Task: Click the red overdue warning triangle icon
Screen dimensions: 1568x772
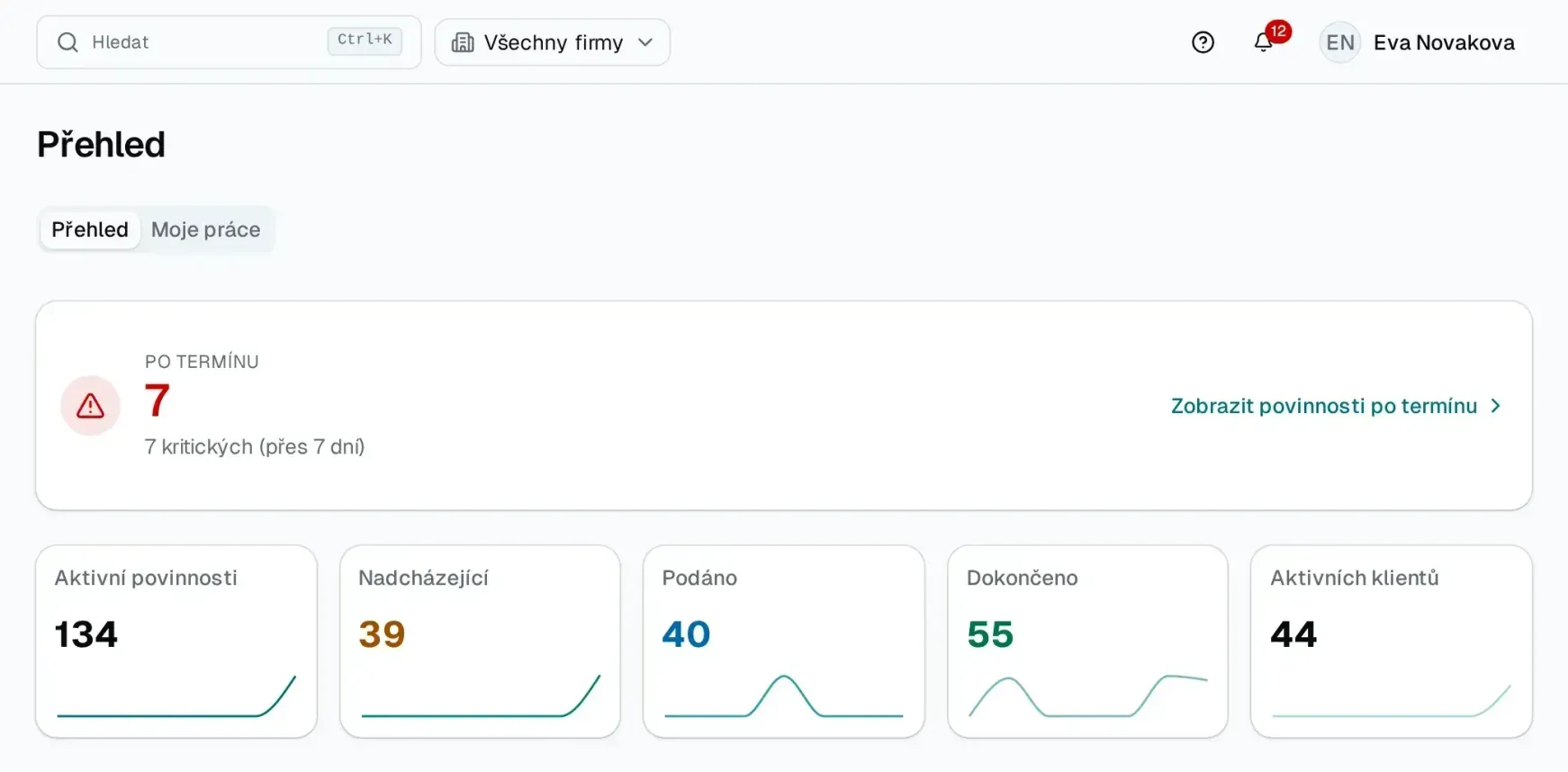Action: (90, 406)
